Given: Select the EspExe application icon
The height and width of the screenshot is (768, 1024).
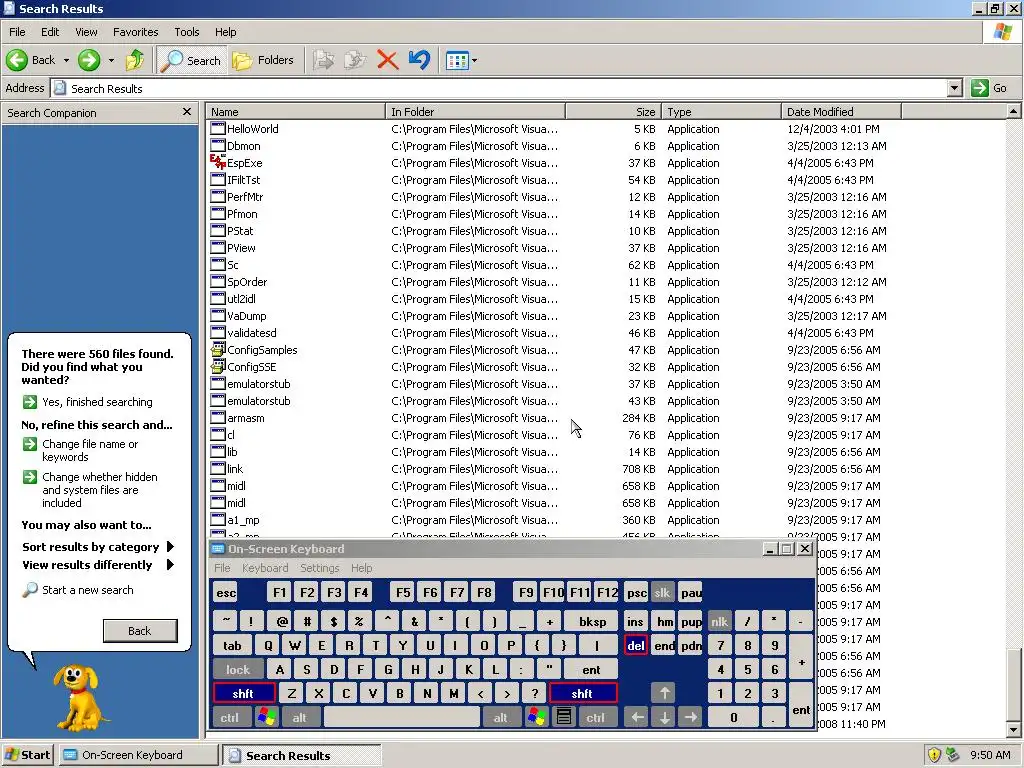Looking at the screenshot, I should point(218,162).
